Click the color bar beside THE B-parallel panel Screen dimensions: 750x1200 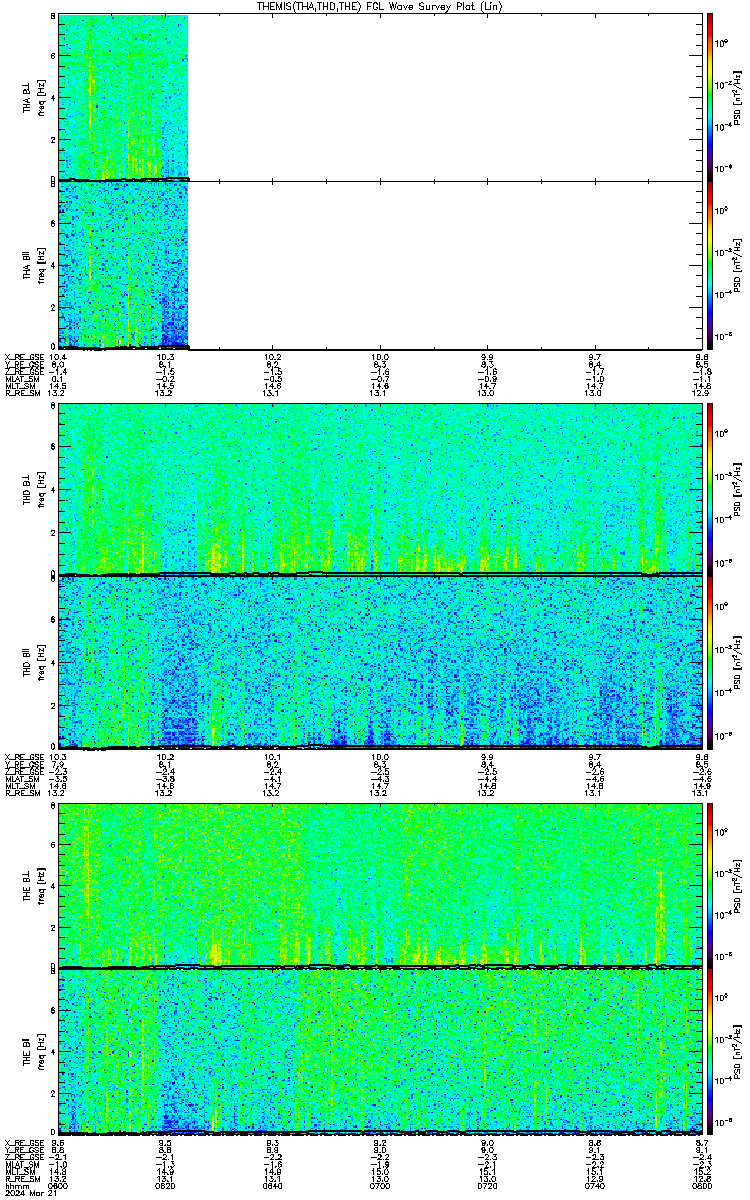coord(709,1051)
